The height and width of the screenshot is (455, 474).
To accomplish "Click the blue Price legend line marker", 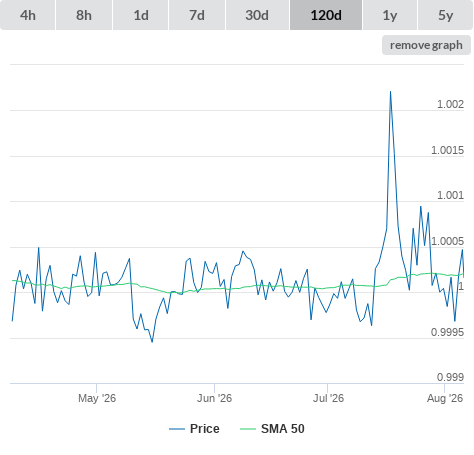I will (x=177, y=429).
